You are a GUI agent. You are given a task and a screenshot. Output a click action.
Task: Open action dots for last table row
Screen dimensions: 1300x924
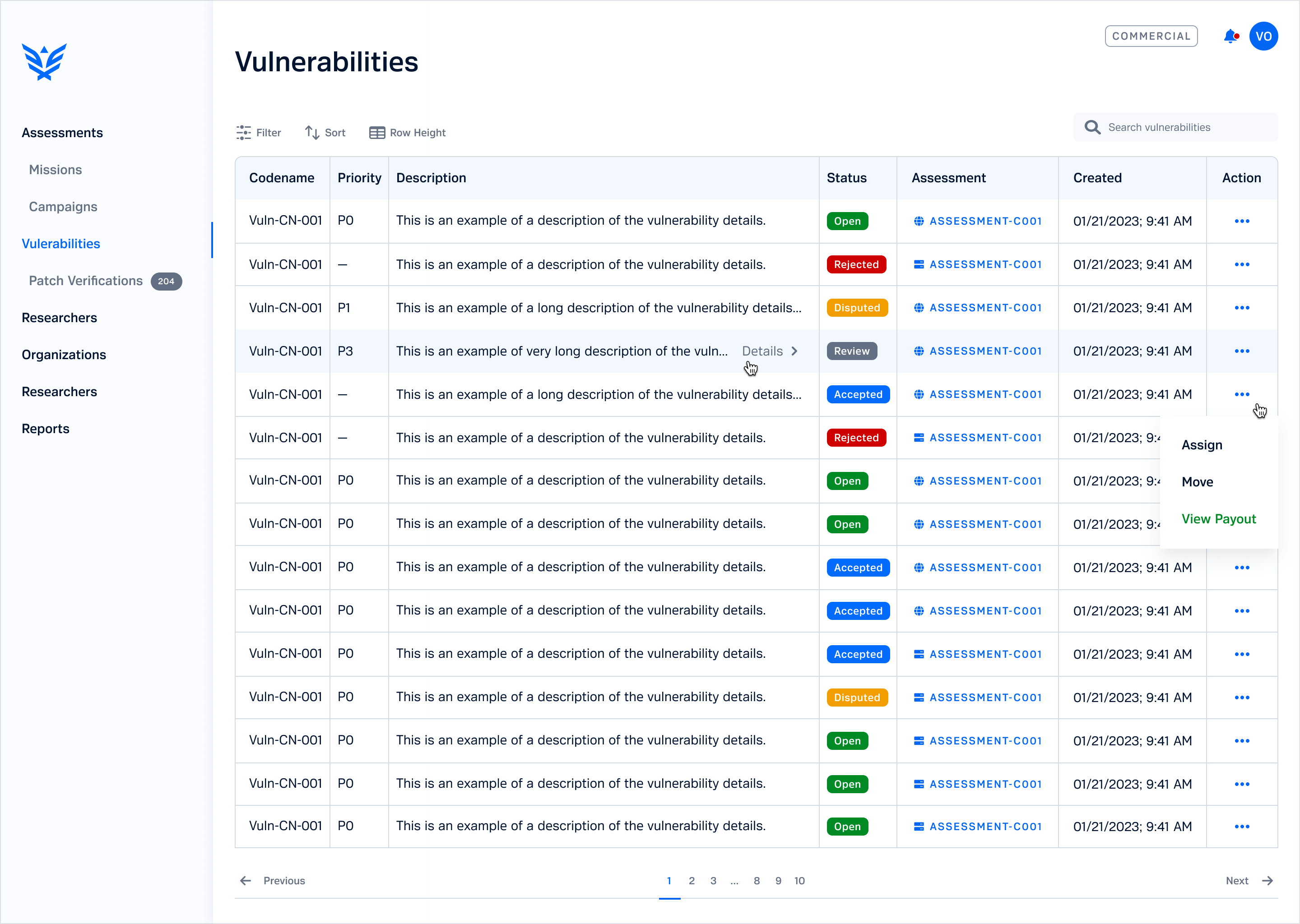click(1241, 827)
